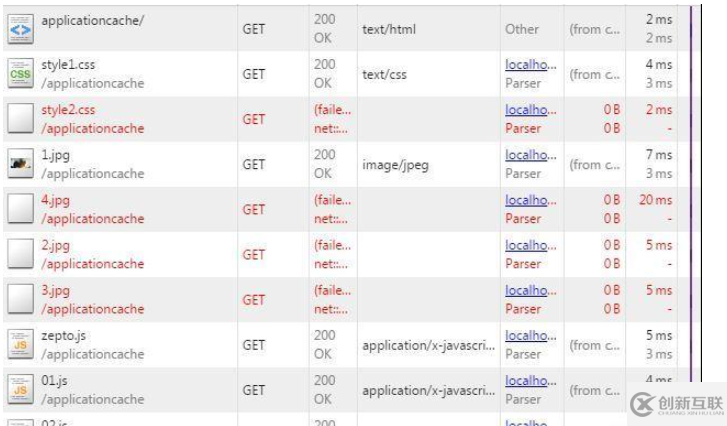Click the 20 ms time of 4.jpg
This screenshot has height=426, width=727.
pos(656,200)
